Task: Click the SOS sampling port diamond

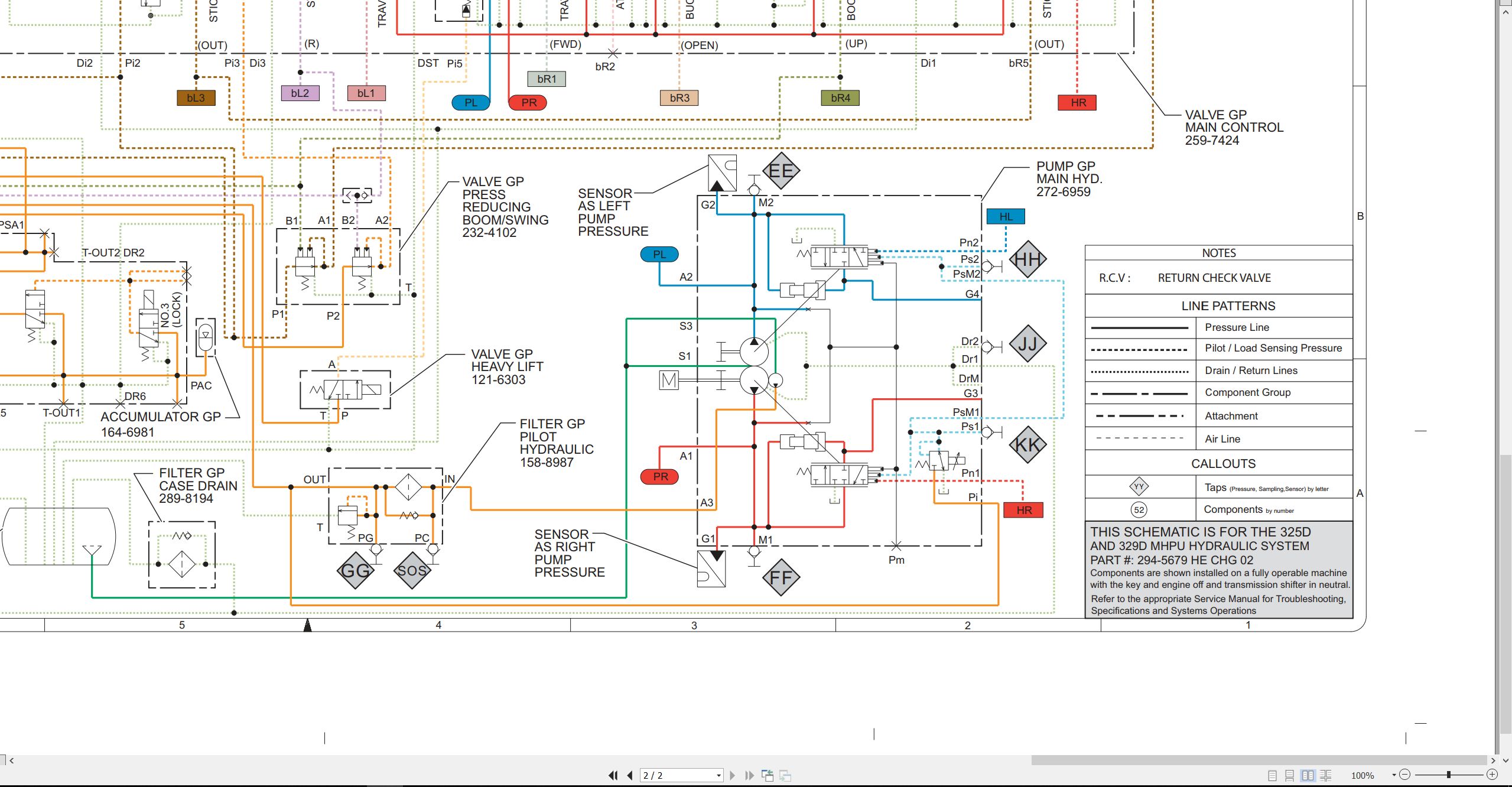Action: [412, 571]
